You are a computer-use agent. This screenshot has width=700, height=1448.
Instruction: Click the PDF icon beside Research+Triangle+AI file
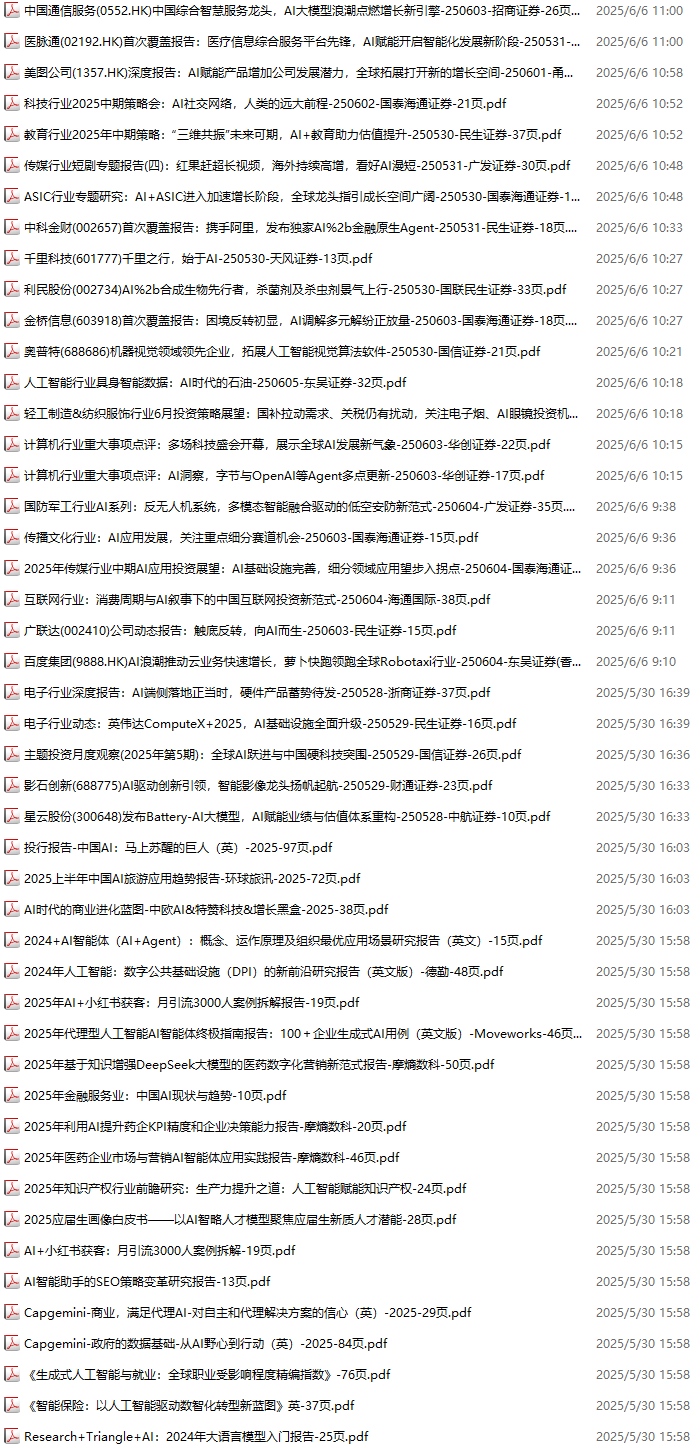point(12,1437)
